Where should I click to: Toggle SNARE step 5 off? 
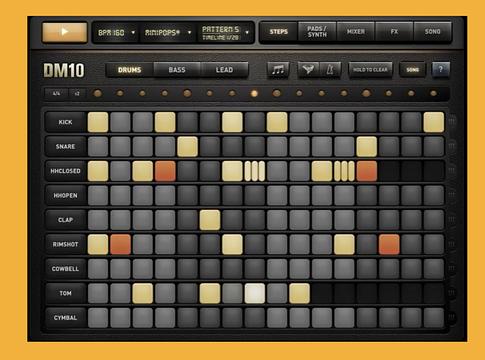(x=187, y=146)
